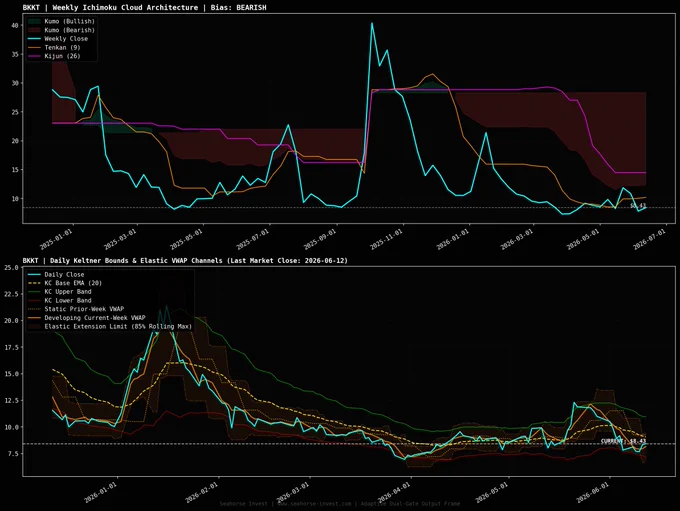Click the Tenkan (9) legend label

tap(62, 47)
